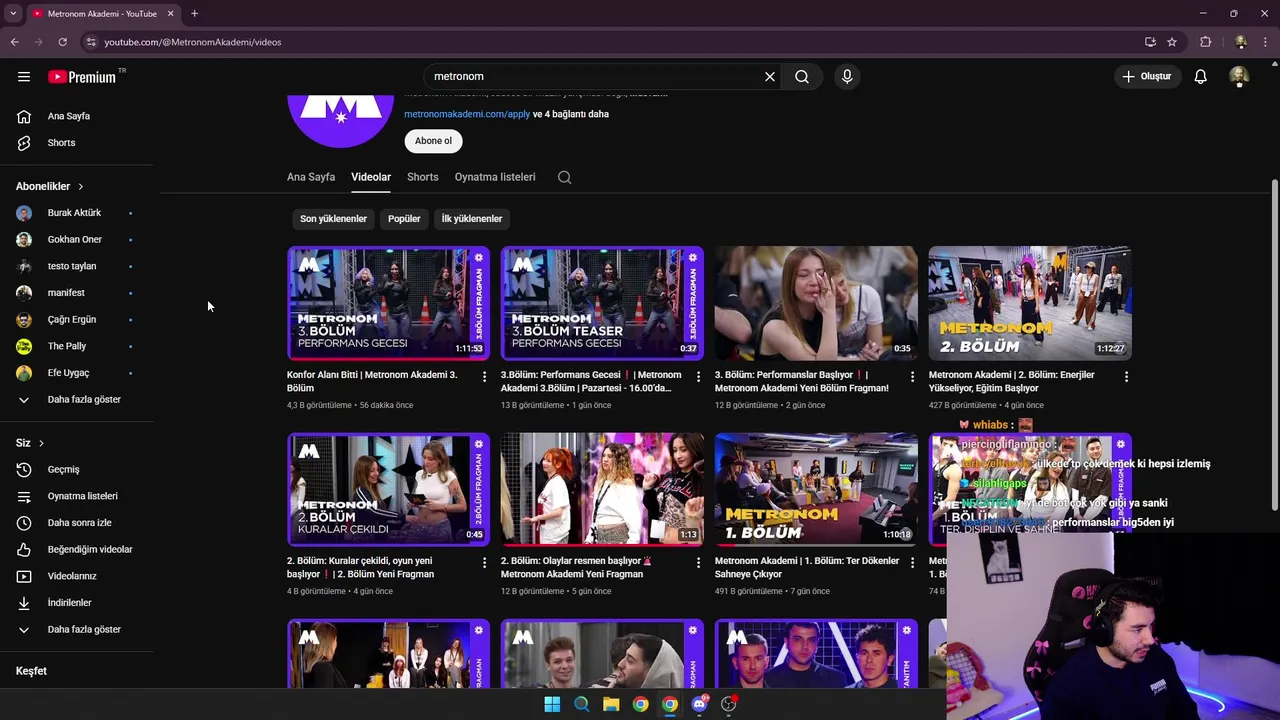Open Gokhan Oner subscription channel
Image resolution: width=1280 pixels, height=720 pixels.
[x=77, y=239]
